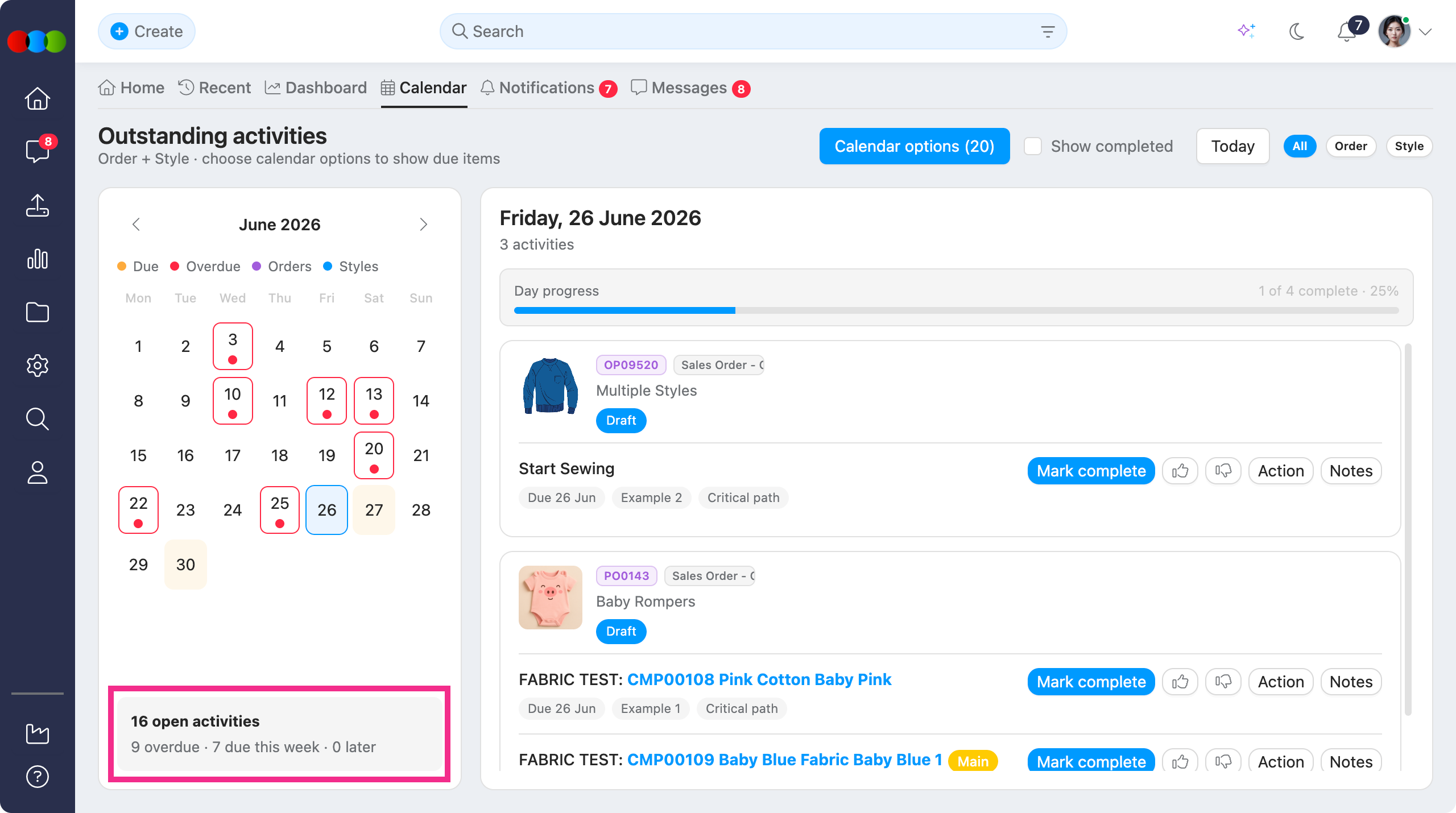Select the Order filter pill

(x=1351, y=146)
